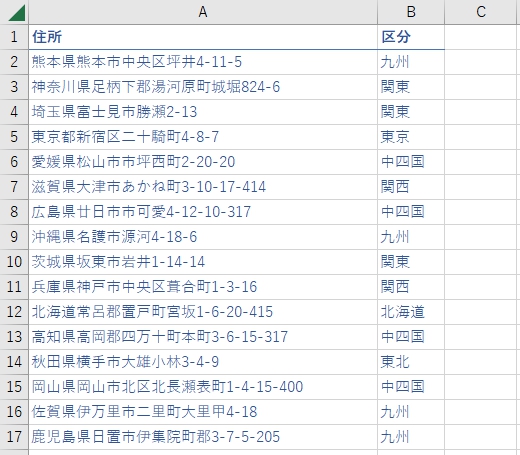This screenshot has height=455, width=520.
Task: Select column B header
Action: point(411,12)
